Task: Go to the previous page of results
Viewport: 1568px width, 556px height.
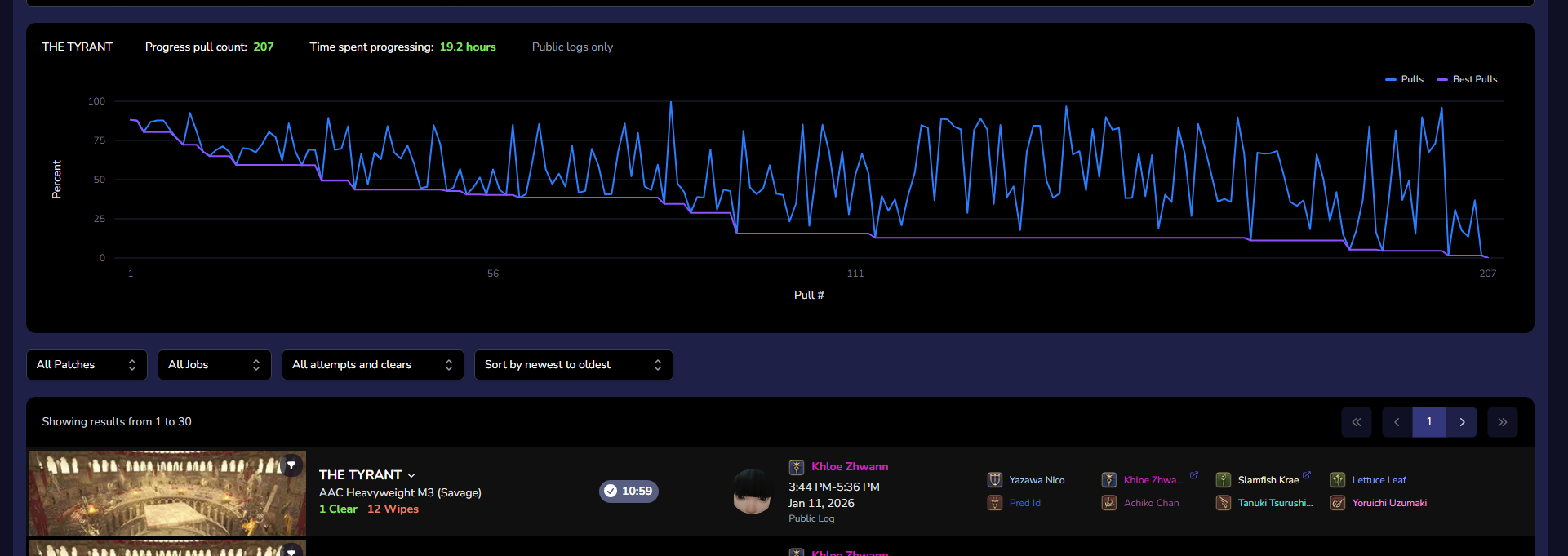Action: tap(1397, 422)
